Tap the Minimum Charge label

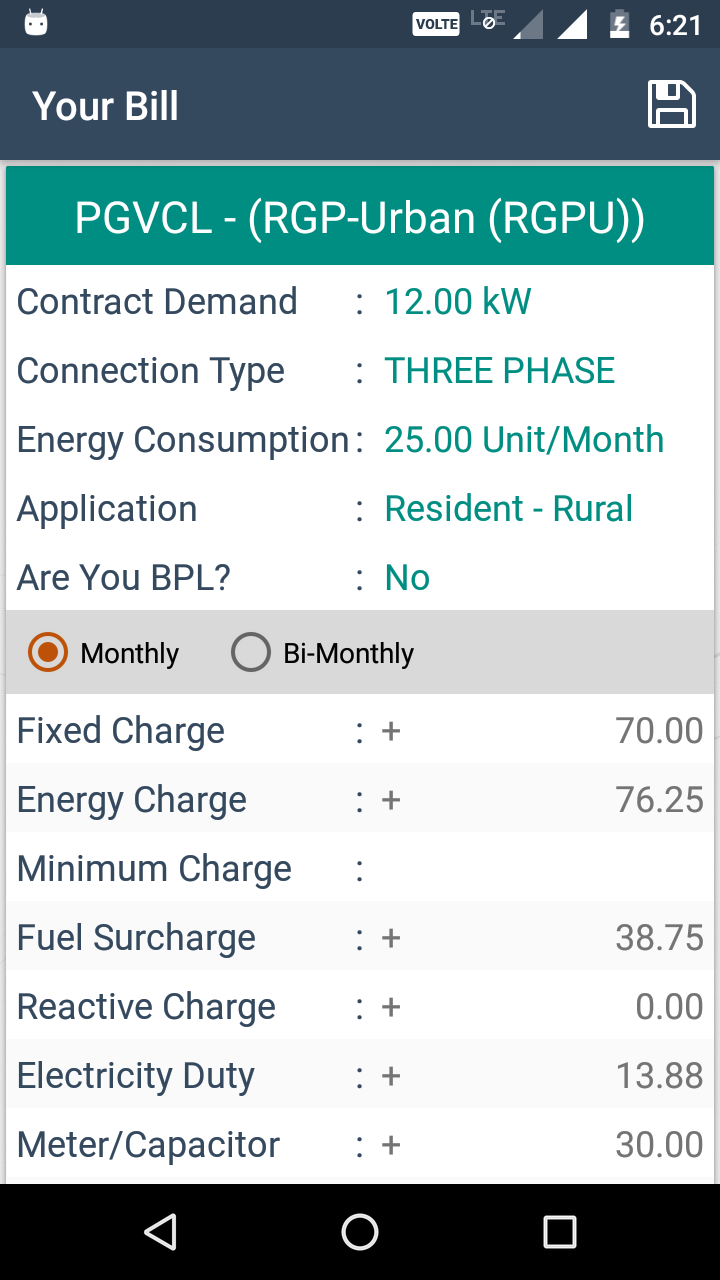pyautogui.click(x=154, y=869)
